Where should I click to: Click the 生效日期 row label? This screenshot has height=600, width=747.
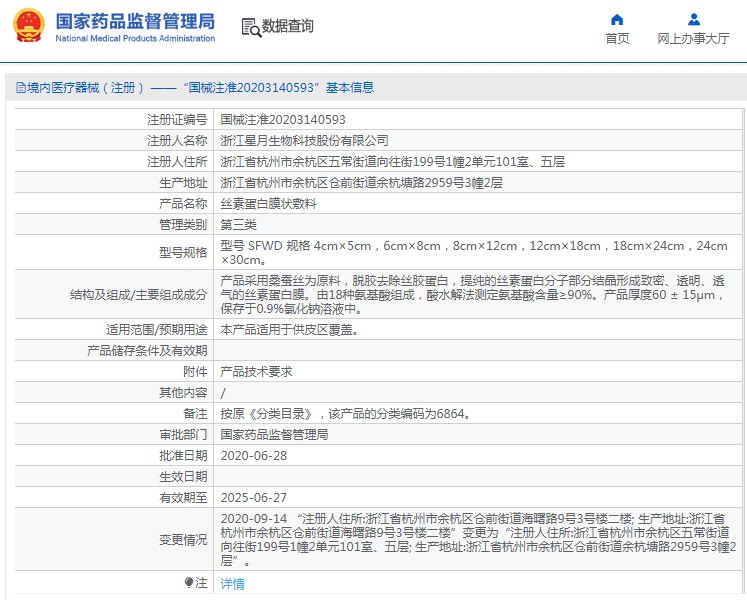pyautogui.click(x=183, y=477)
